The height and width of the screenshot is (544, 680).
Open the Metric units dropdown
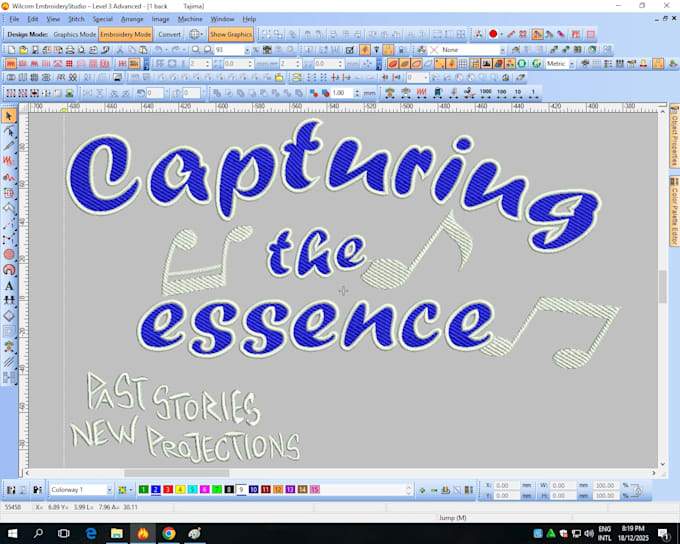click(x=572, y=64)
